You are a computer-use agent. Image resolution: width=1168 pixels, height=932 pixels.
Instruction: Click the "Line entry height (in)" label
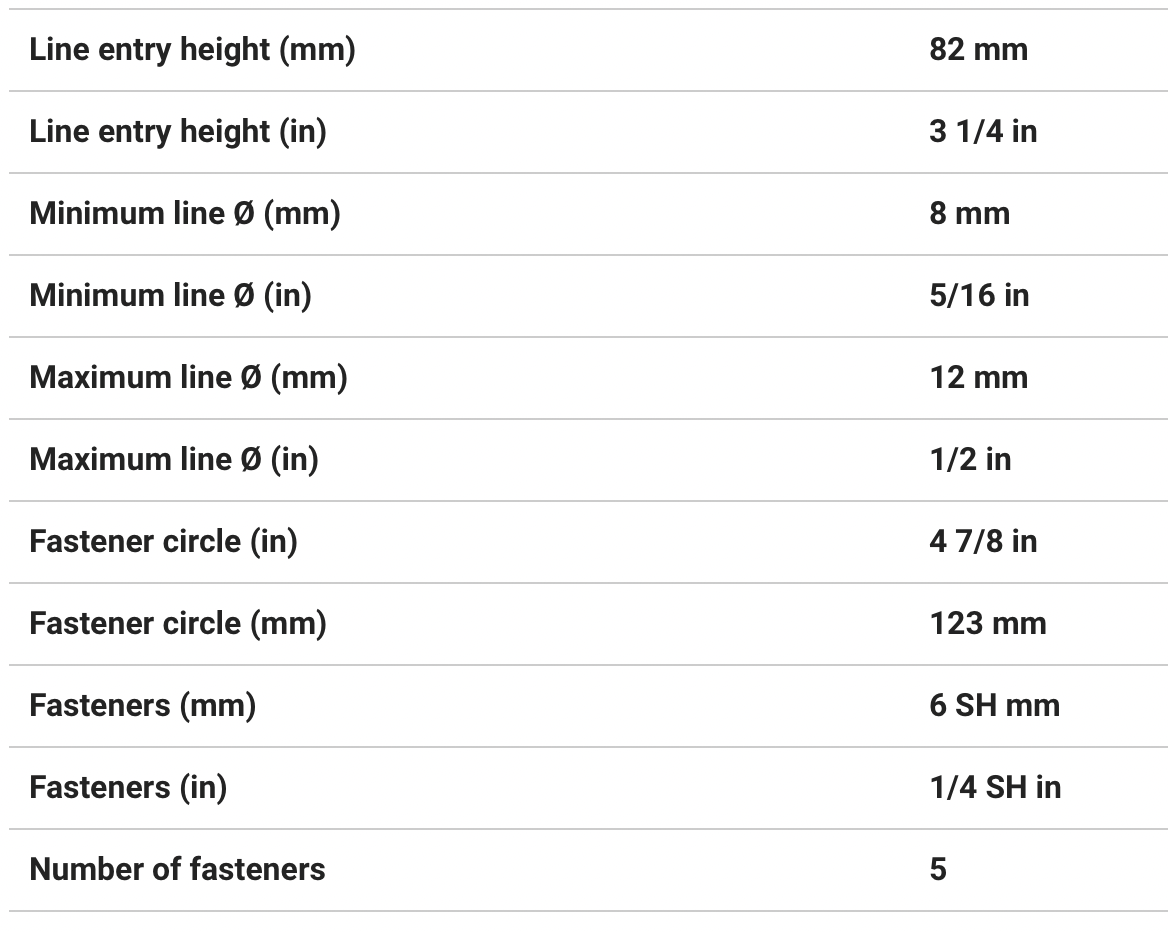178,132
